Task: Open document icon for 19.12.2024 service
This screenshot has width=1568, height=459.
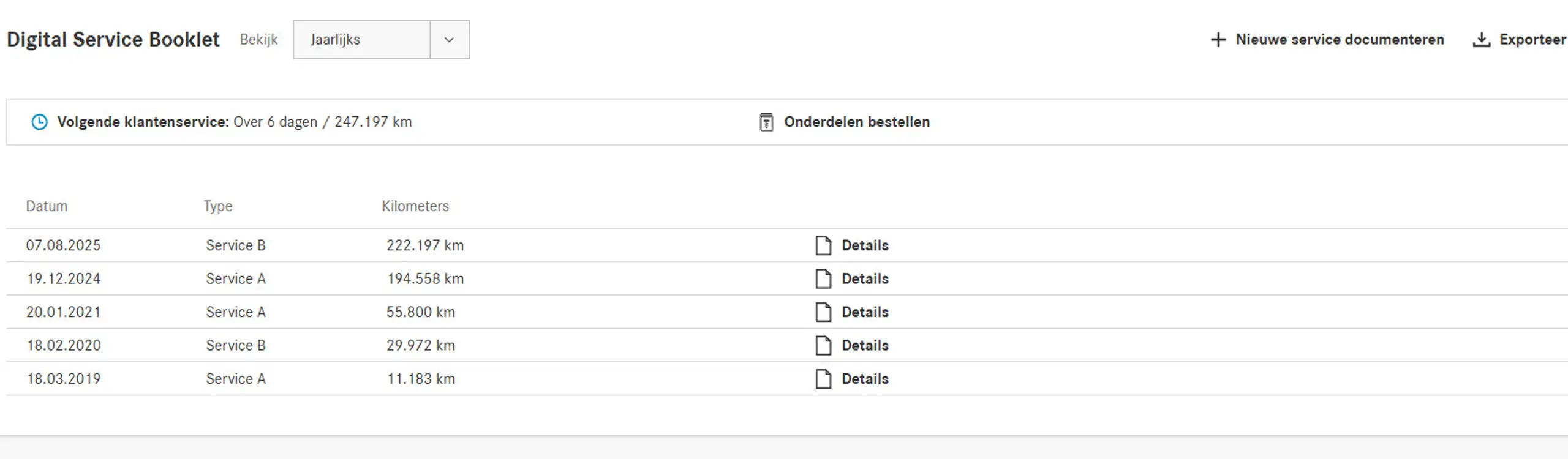Action: (823, 279)
